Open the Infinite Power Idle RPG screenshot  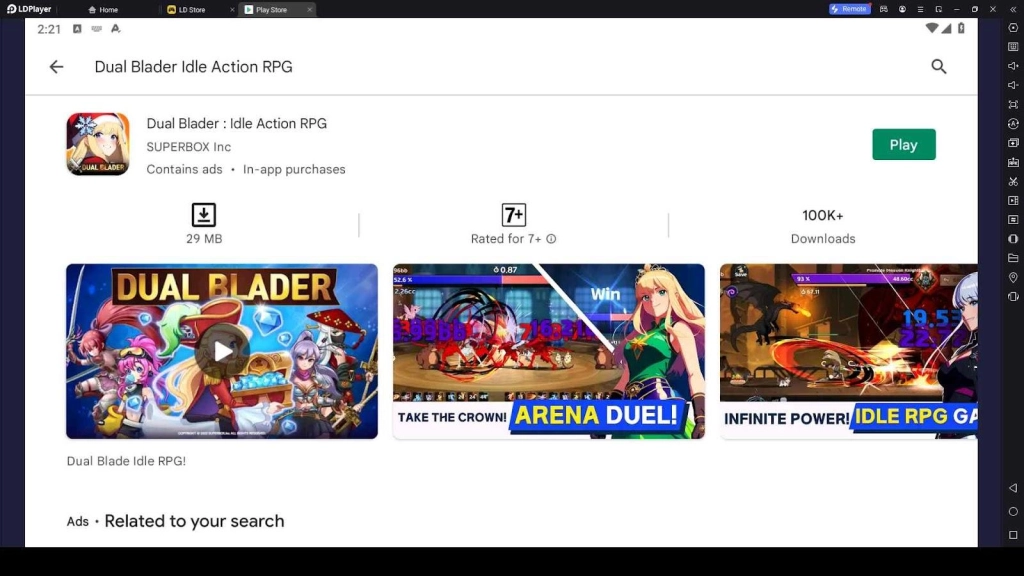tap(848, 351)
